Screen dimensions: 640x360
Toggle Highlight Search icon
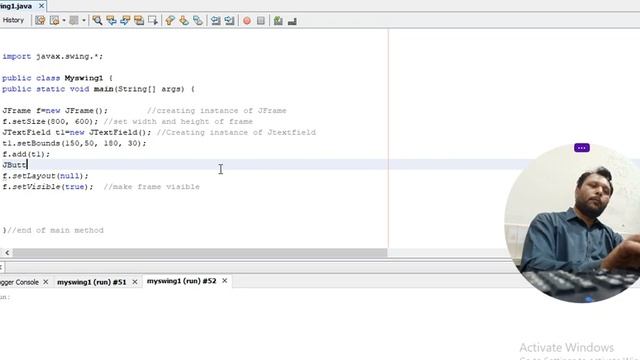coord(139,20)
